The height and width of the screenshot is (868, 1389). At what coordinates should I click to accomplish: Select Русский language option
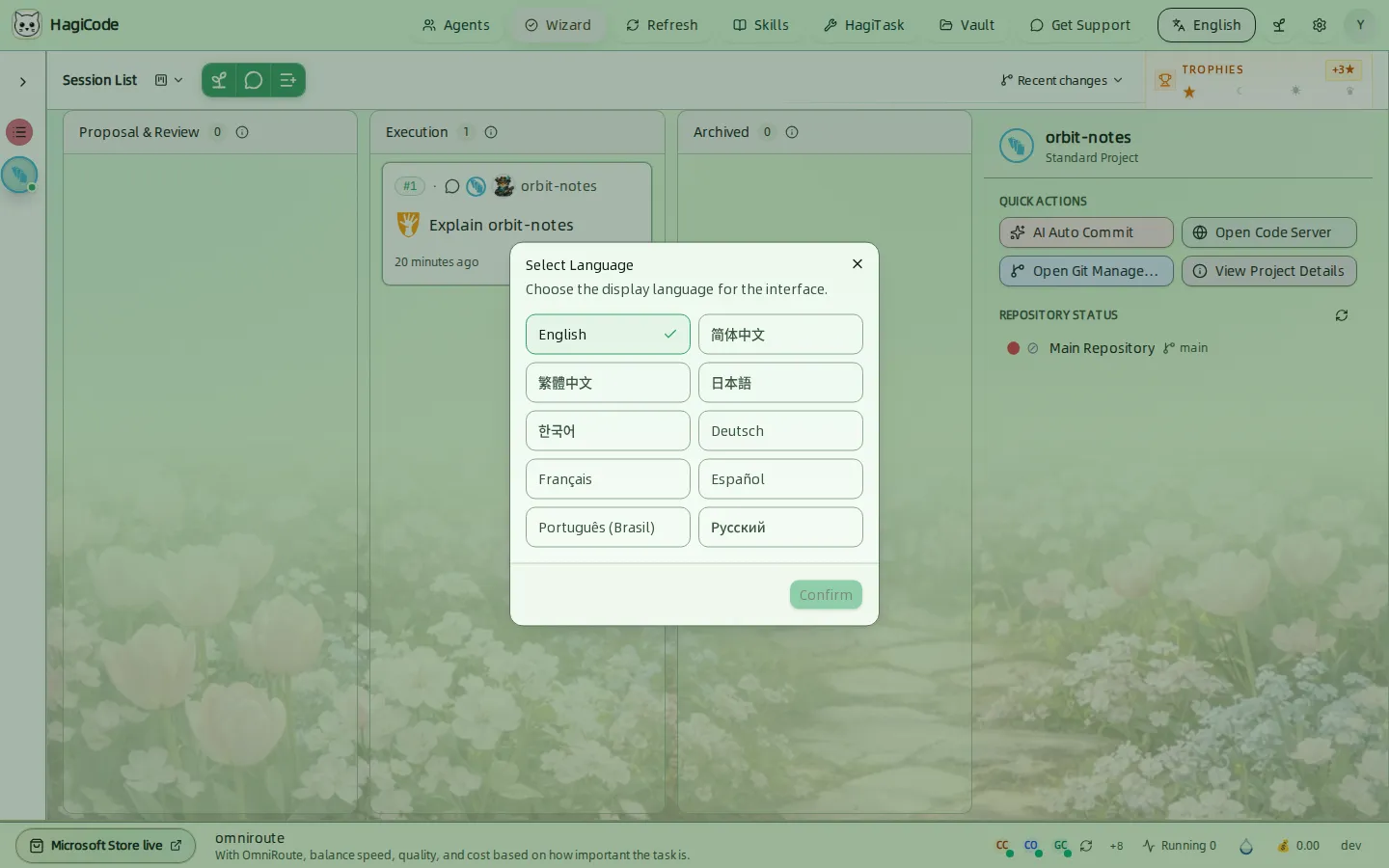780,528
